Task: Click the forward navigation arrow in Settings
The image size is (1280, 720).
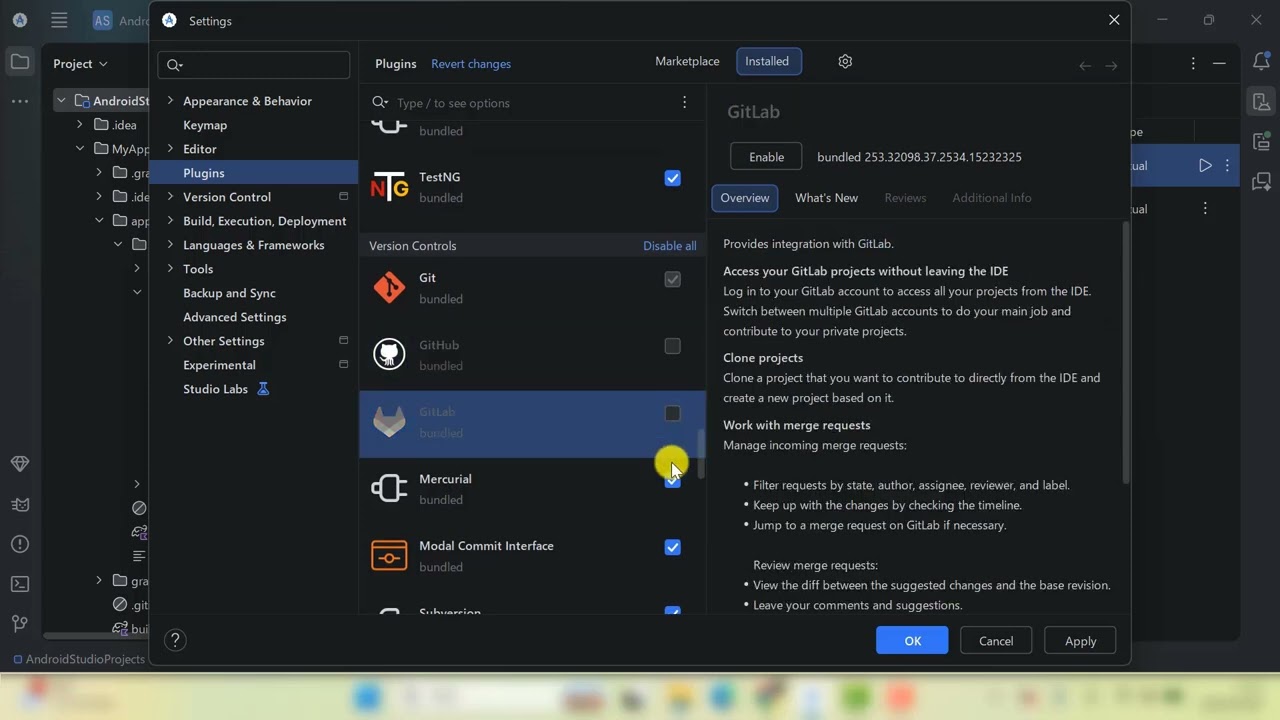Action: [1111, 65]
